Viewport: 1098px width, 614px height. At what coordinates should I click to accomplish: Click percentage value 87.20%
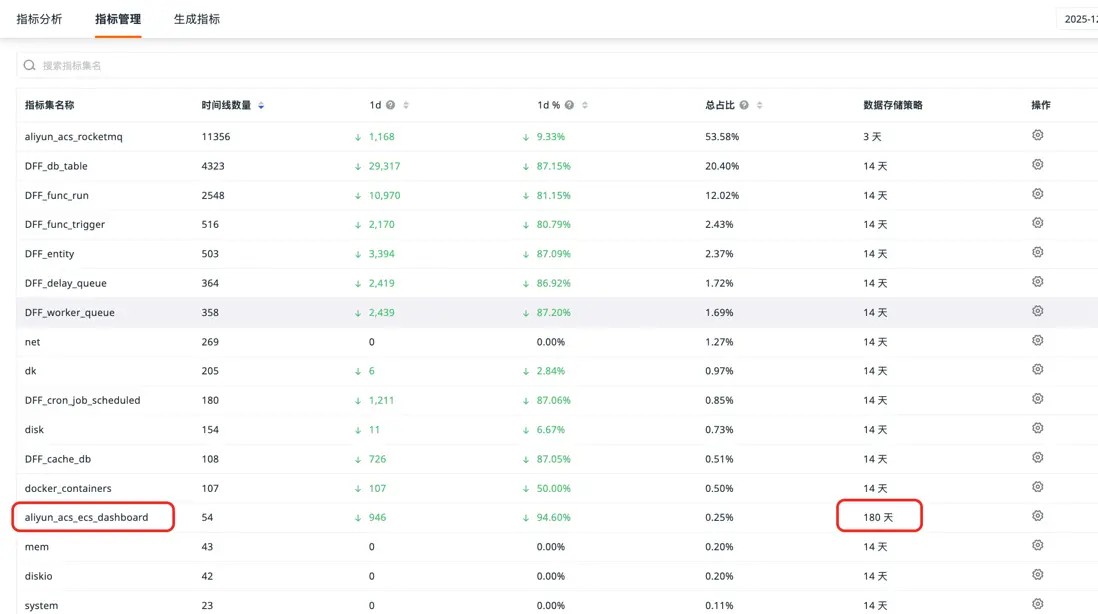(553, 313)
